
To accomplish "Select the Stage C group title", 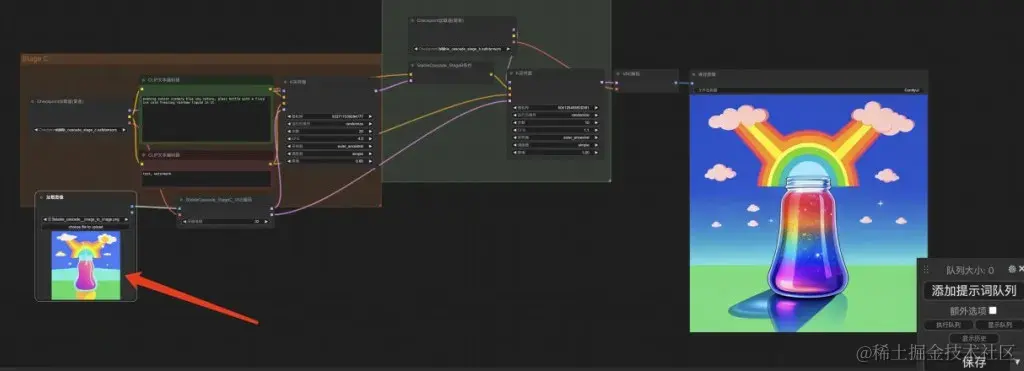I will pos(35,59).
